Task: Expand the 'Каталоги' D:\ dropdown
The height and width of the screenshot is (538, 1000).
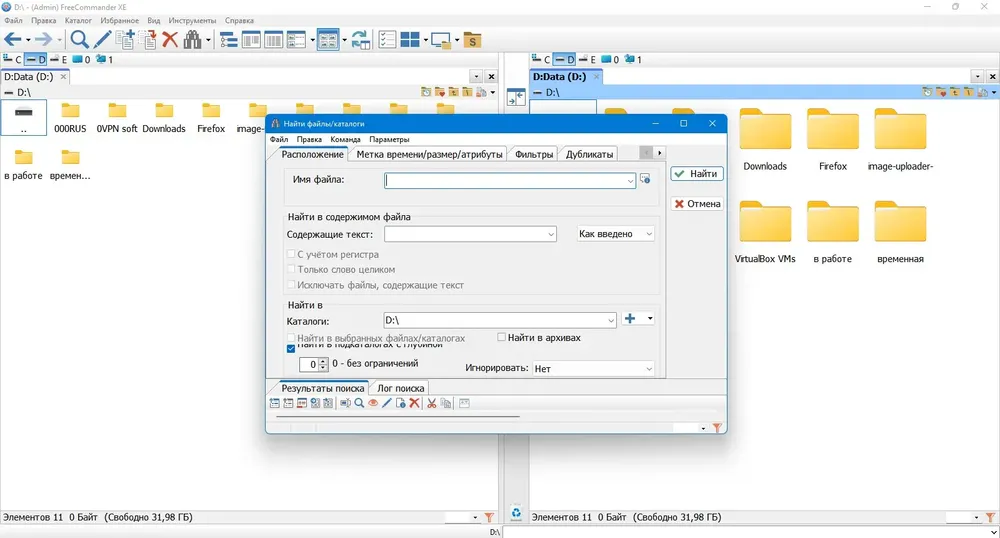Action: point(611,321)
